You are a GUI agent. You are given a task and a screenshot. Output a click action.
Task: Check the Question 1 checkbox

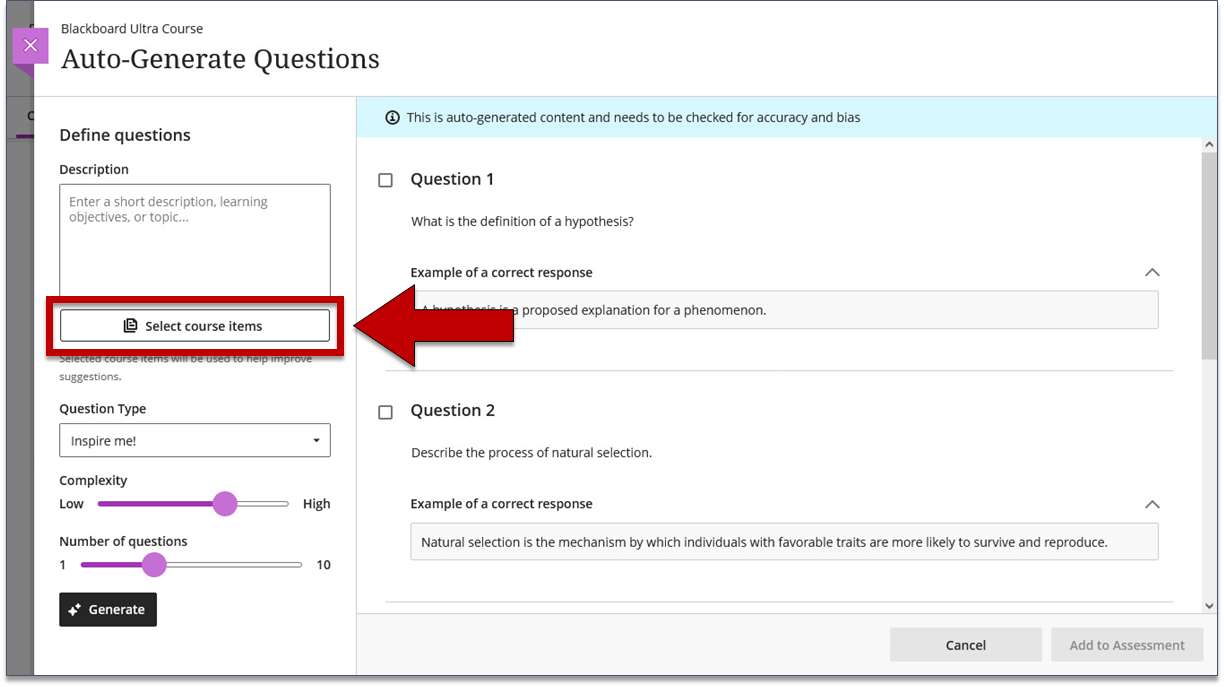(x=386, y=181)
